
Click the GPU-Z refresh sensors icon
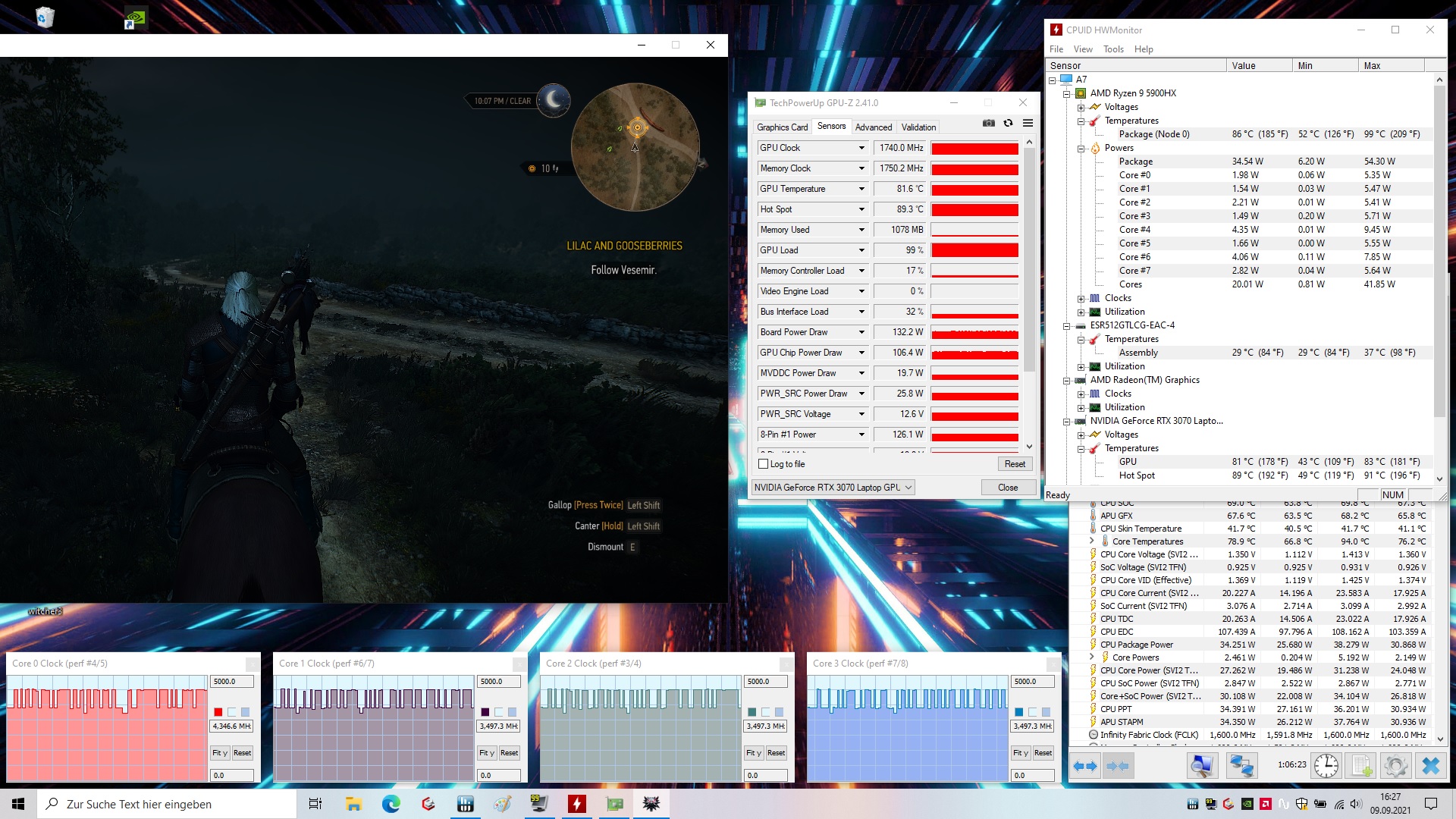(x=1008, y=123)
